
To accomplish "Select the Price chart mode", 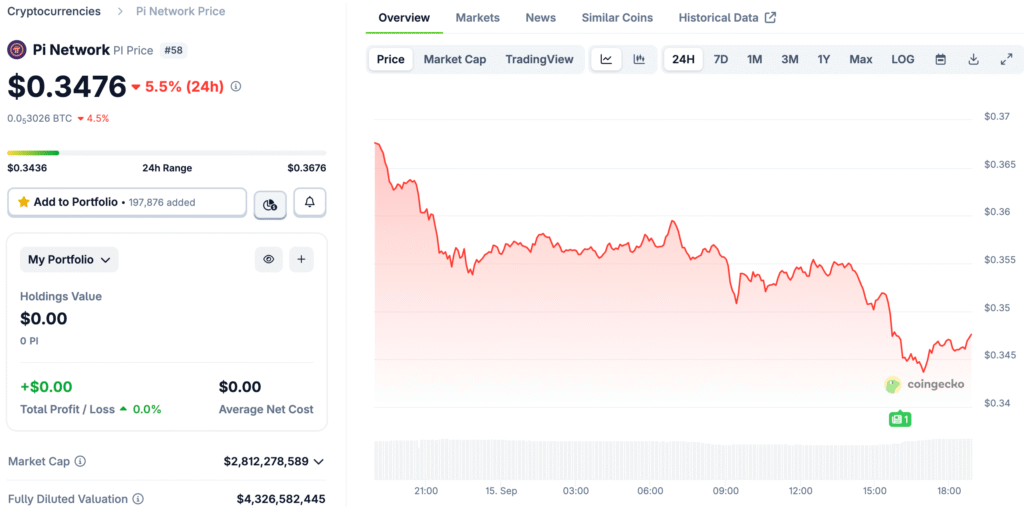I will [x=391, y=59].
